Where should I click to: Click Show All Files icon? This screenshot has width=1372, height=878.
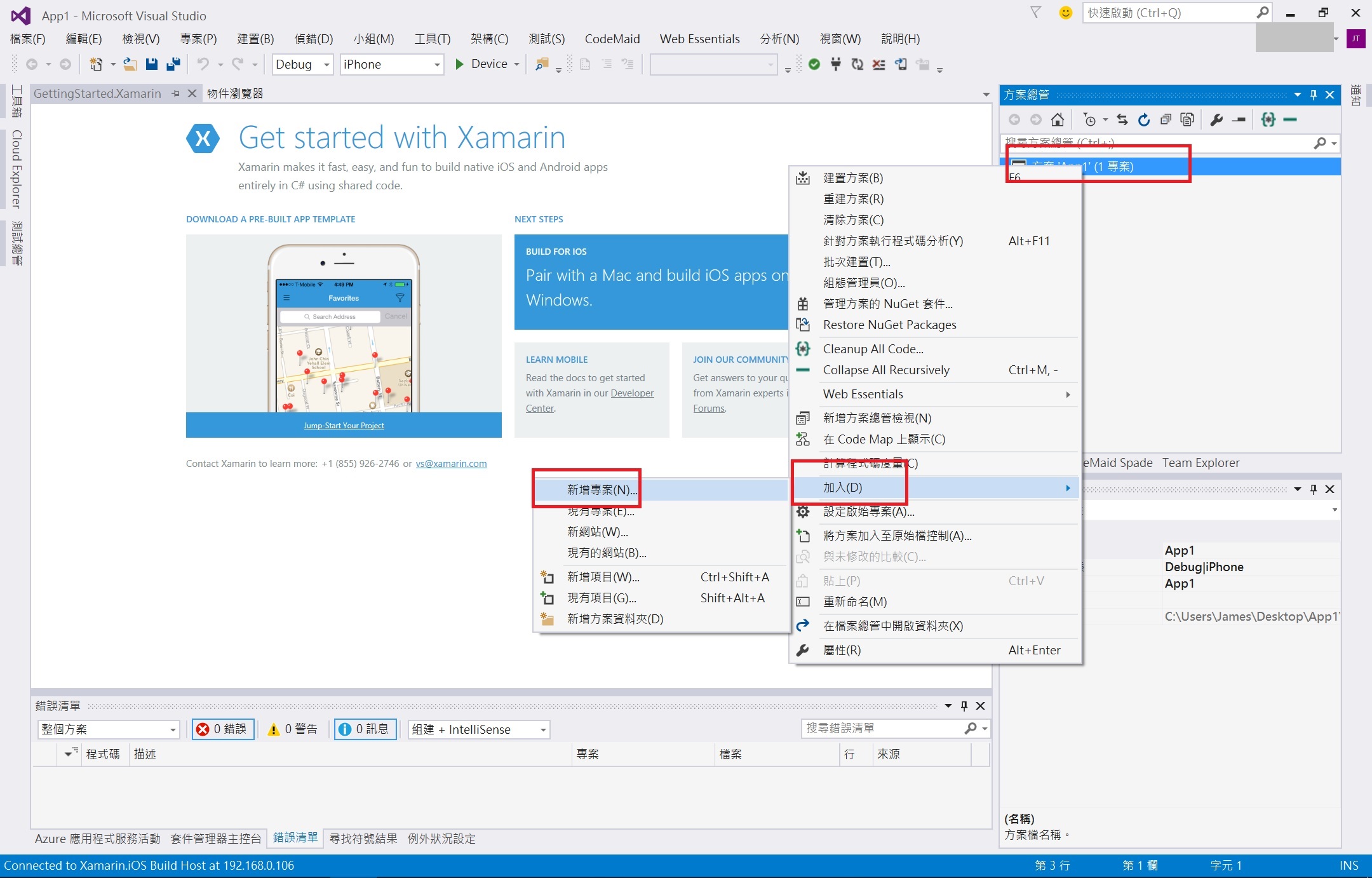[1187, 119]
